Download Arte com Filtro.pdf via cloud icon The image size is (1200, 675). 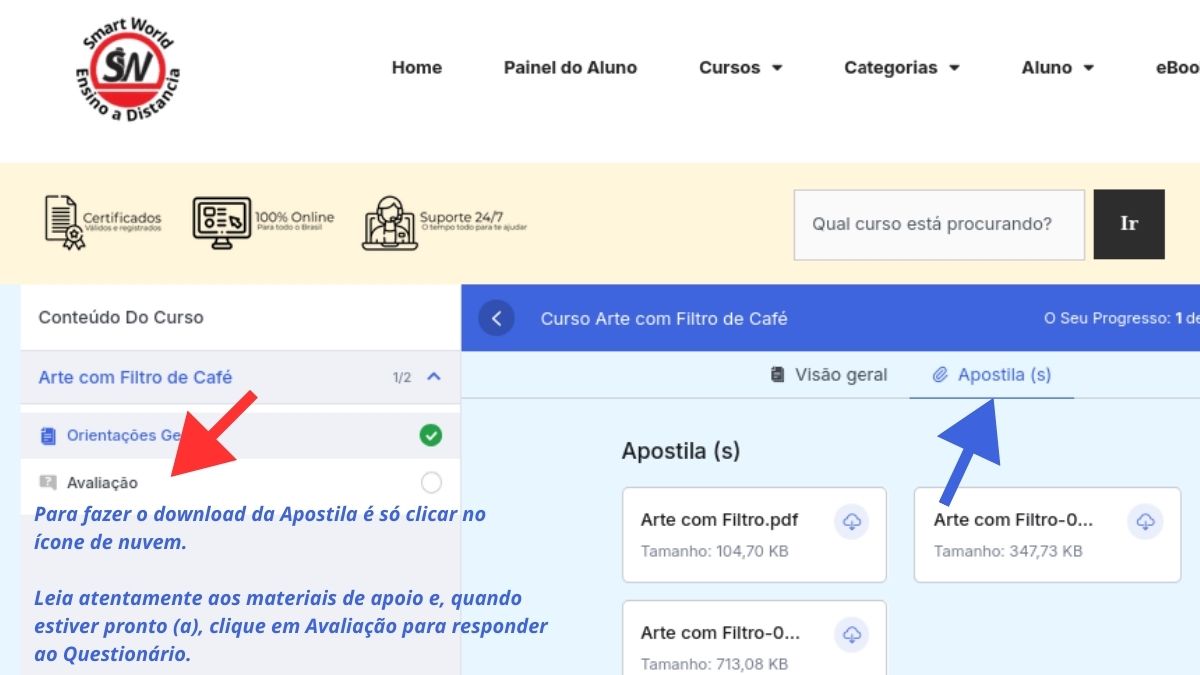[x=851, y=521]
